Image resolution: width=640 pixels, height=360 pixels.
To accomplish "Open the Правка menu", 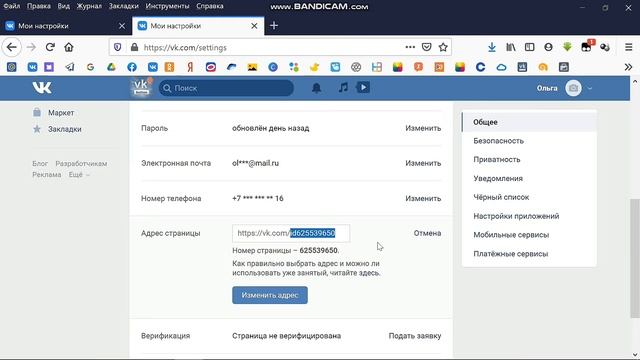I will (39, 6).
